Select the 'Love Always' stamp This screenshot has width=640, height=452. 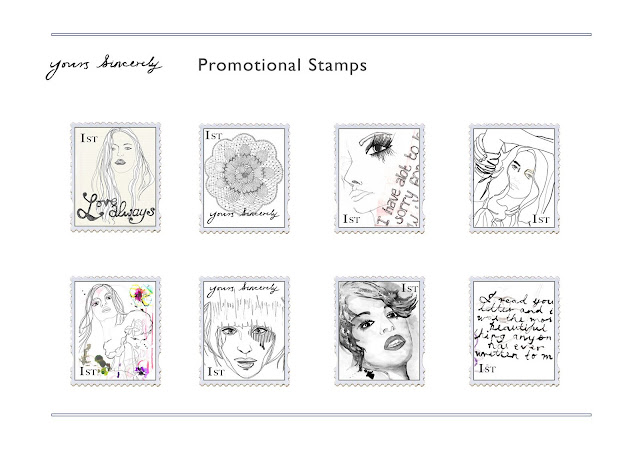(116, 178)
